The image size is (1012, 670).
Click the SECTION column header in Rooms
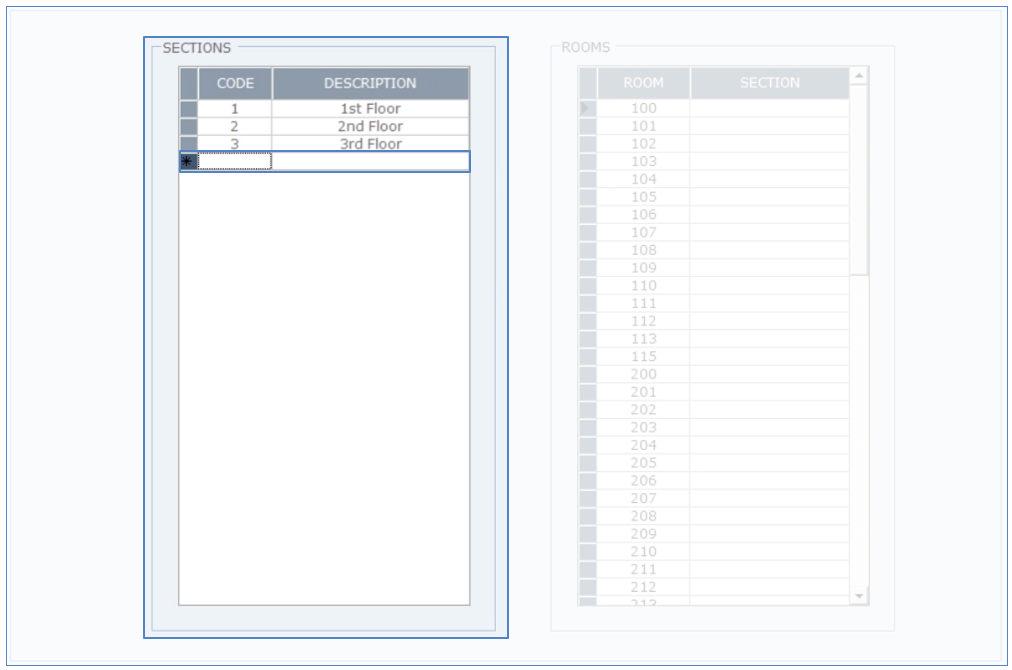click(x=769, y=83)
